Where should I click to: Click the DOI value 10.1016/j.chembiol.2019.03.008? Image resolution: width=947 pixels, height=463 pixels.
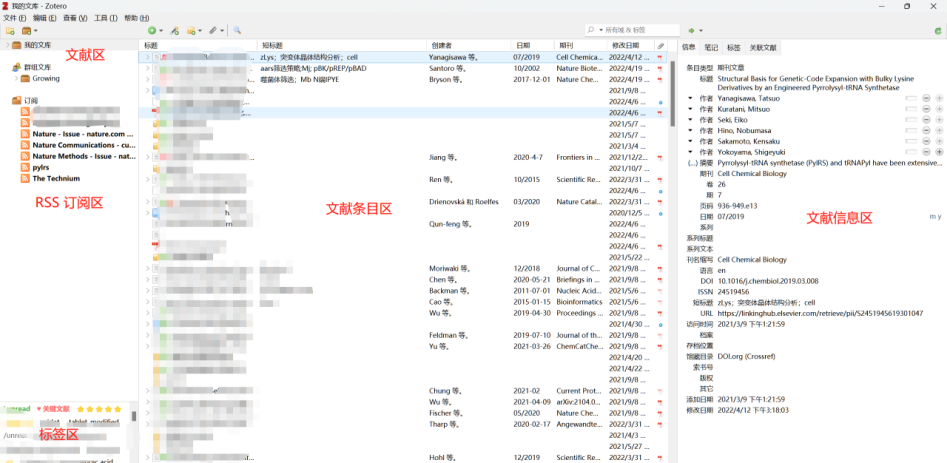pyautogui.click(x=768, y=281)
